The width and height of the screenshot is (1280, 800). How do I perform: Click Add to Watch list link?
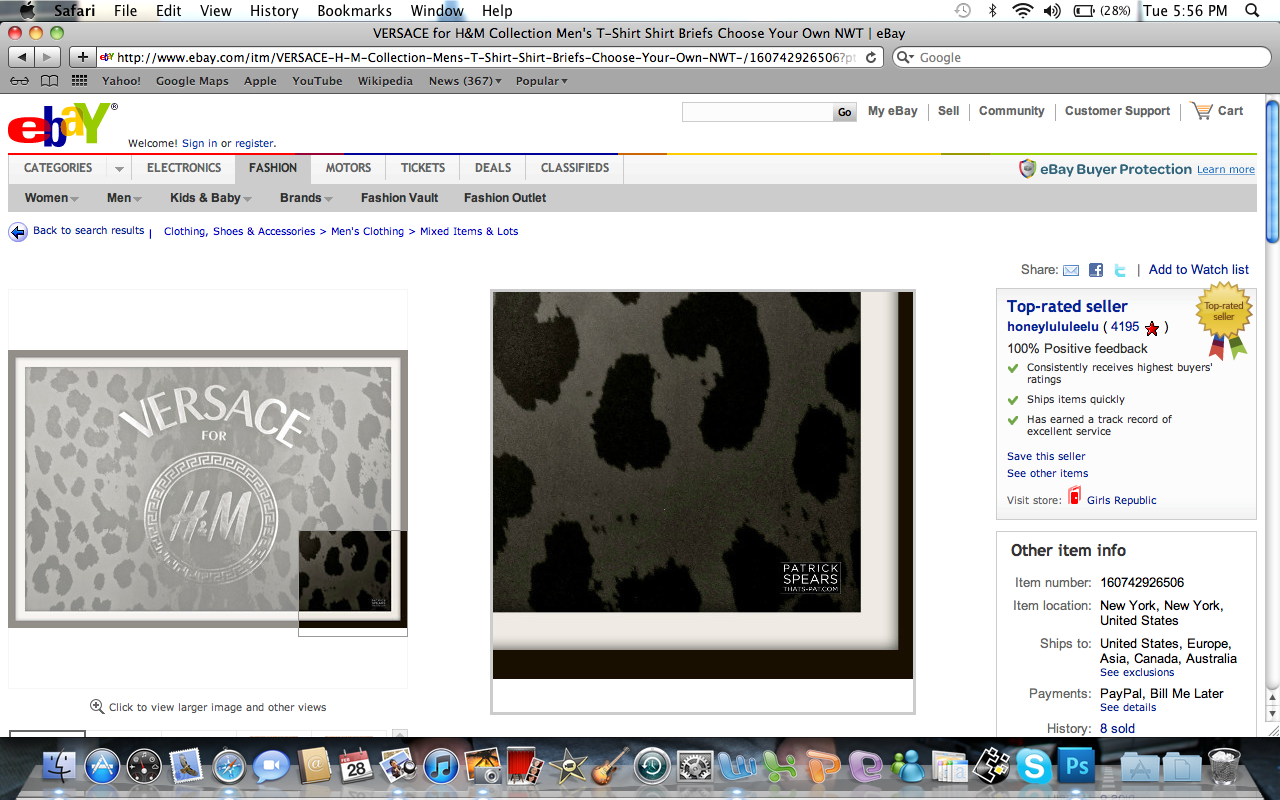click(1199, 270)
